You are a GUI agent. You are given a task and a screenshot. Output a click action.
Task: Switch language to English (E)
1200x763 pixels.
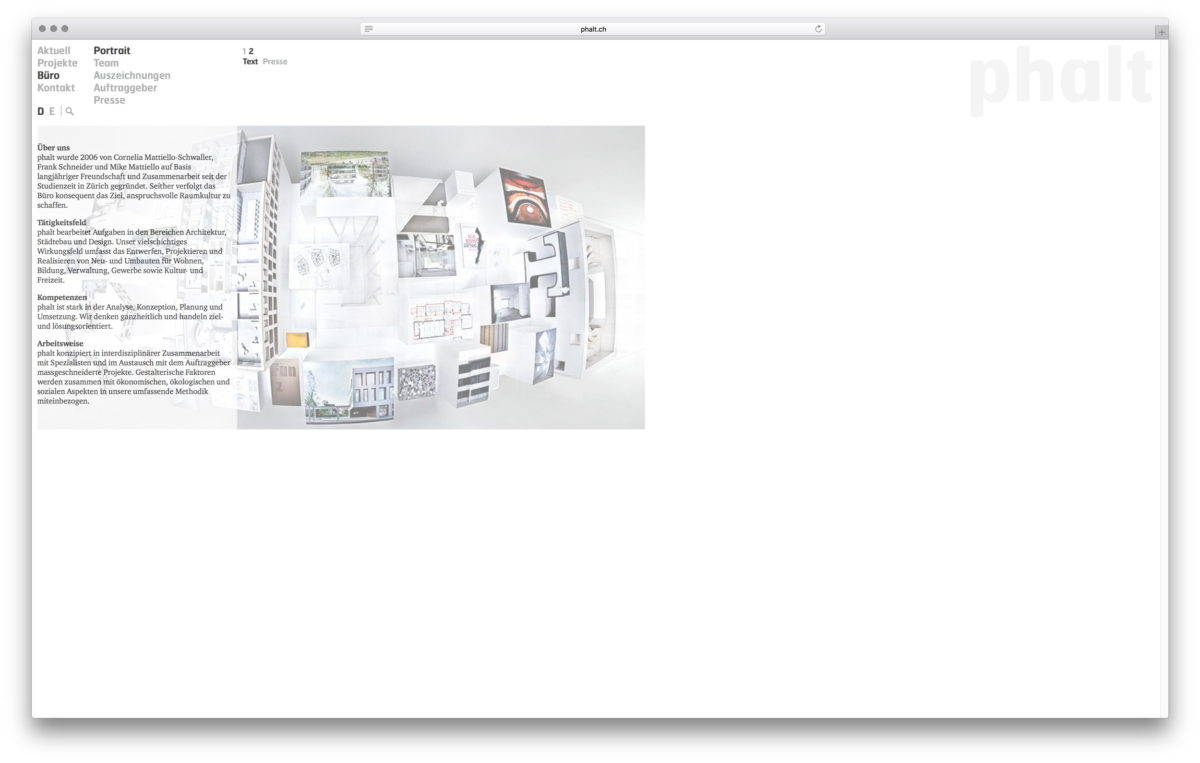[52, 111]
